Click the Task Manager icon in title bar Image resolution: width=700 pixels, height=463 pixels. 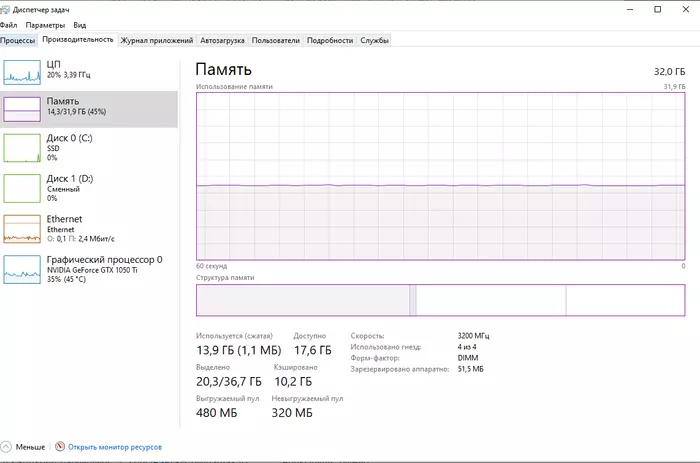coord(6,9)
